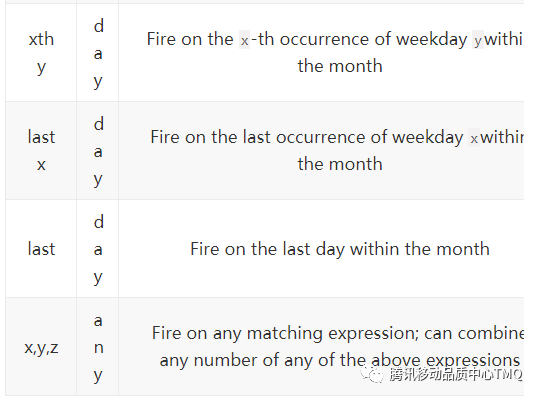The image size is (539, 398).
Task: Select the "last x" expression cell
Action: [41, 151]
